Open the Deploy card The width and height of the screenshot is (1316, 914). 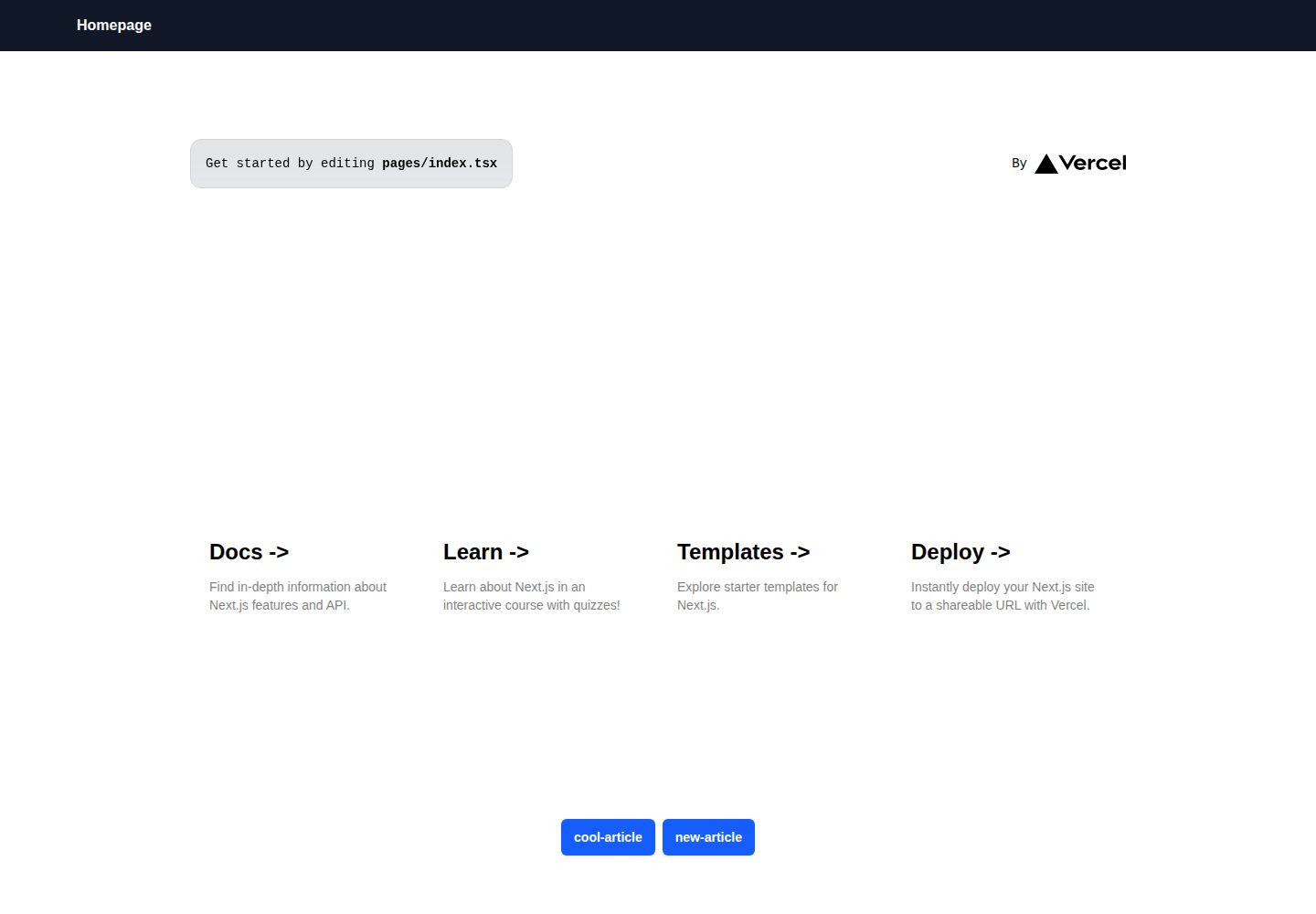tap(1009, 576)
